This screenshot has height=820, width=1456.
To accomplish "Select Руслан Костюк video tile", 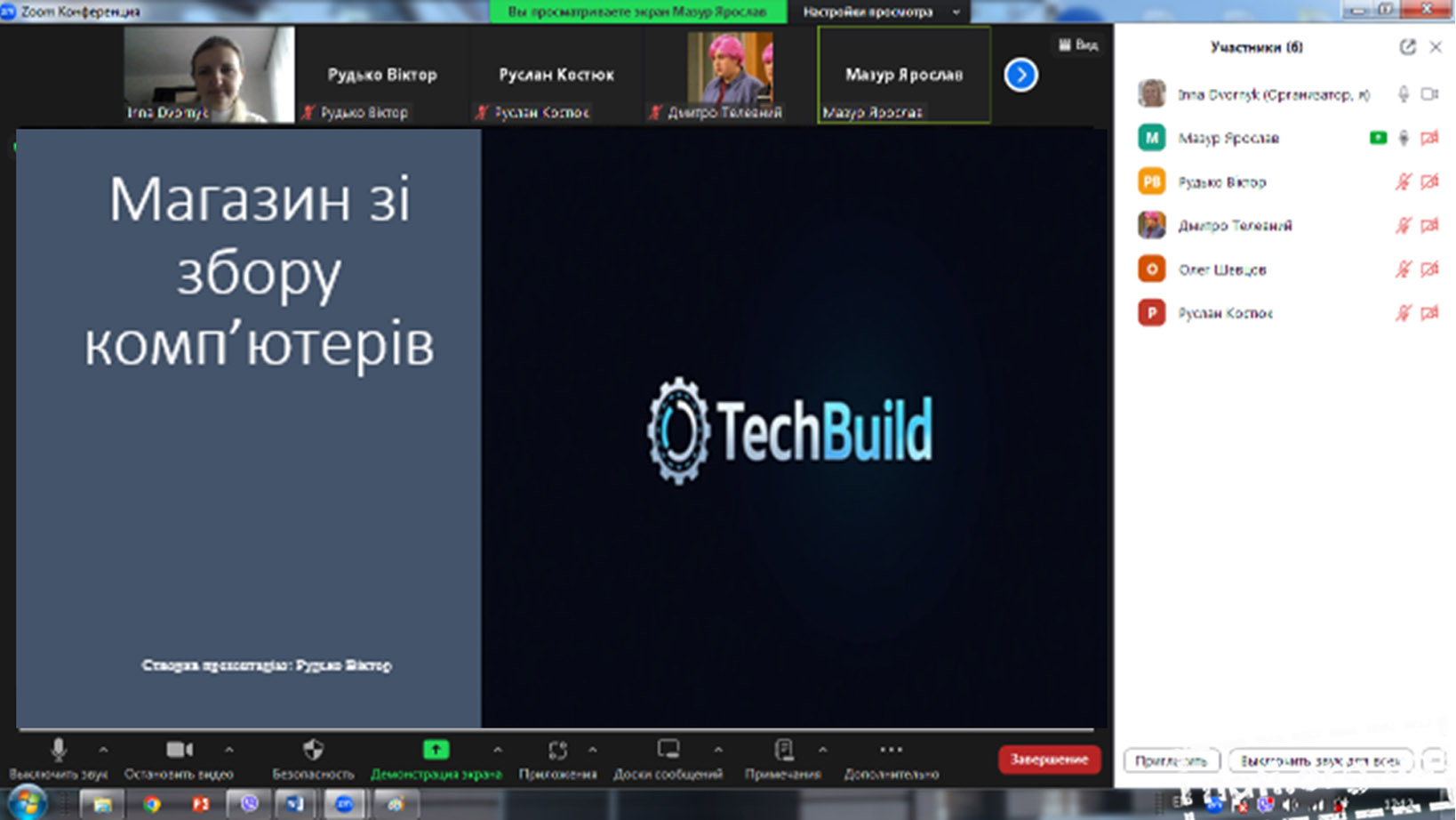I will pos(556,74).
